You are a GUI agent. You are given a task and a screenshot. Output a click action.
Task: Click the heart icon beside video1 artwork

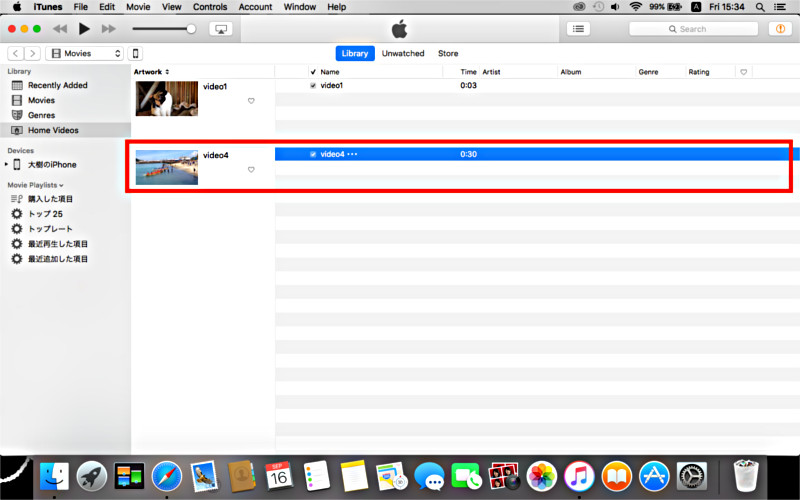[x=251, y=101]
